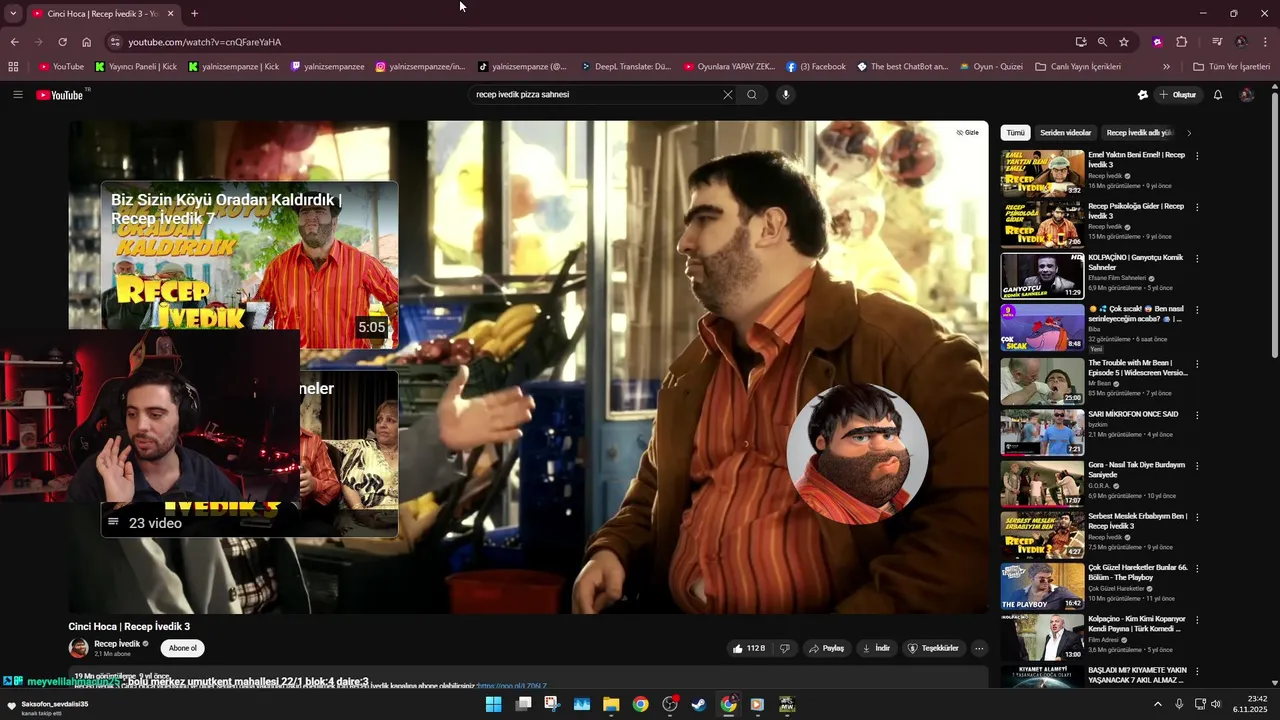Play Recep Psikoloğa Gider thumbnail

coord(1042,224)
